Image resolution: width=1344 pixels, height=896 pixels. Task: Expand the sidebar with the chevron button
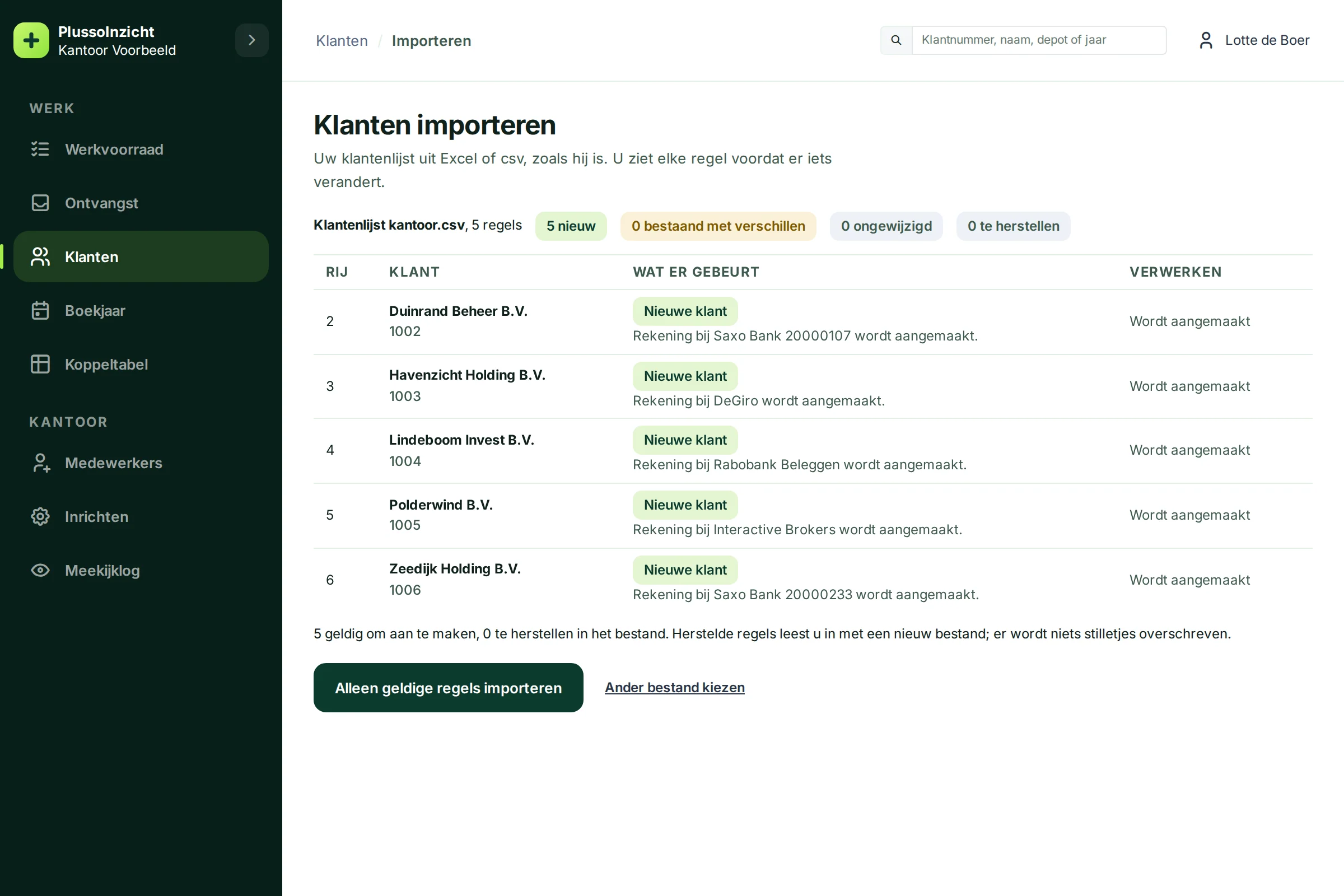[251, 40]
